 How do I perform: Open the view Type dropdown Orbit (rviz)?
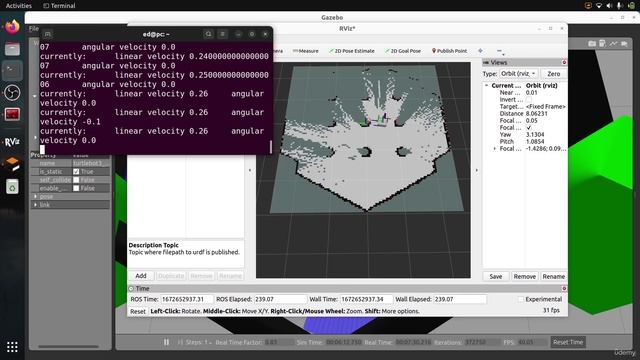pyautogui.click(x=518, y=74)
